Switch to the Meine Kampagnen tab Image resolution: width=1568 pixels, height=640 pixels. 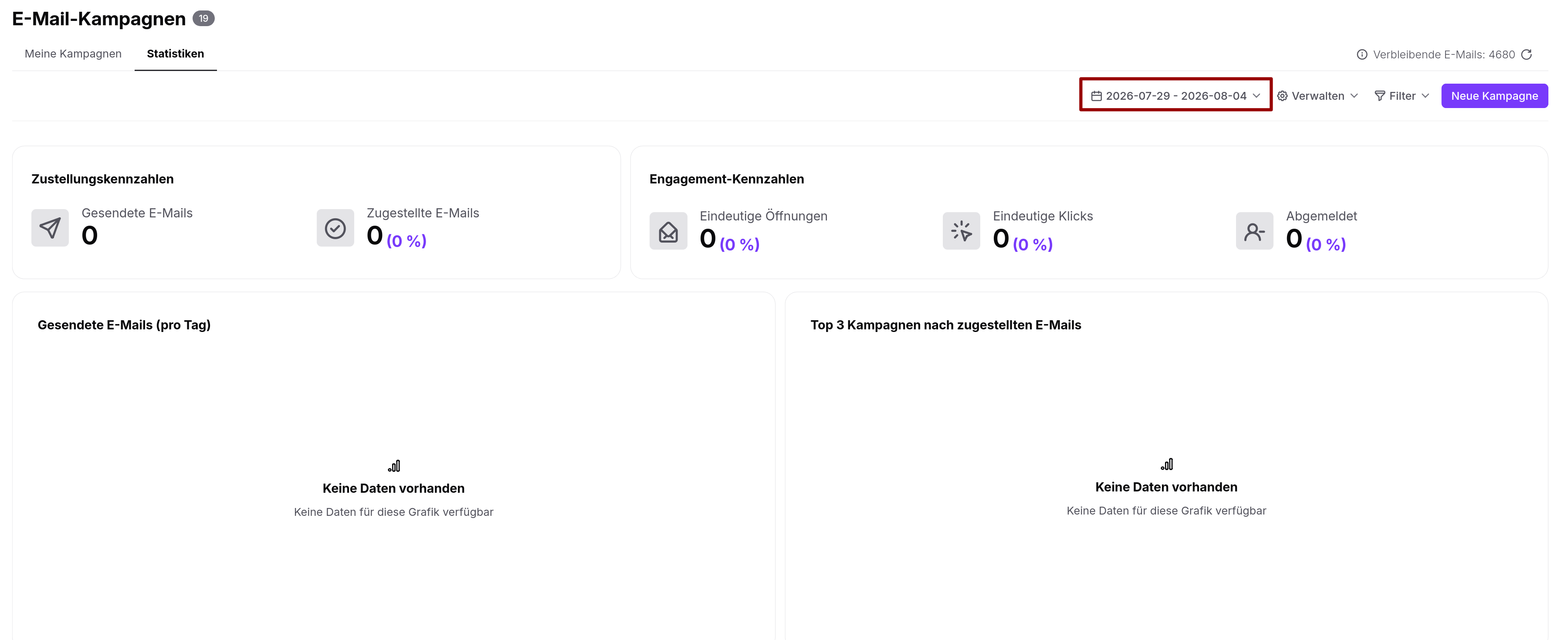[x=73, y=54]
